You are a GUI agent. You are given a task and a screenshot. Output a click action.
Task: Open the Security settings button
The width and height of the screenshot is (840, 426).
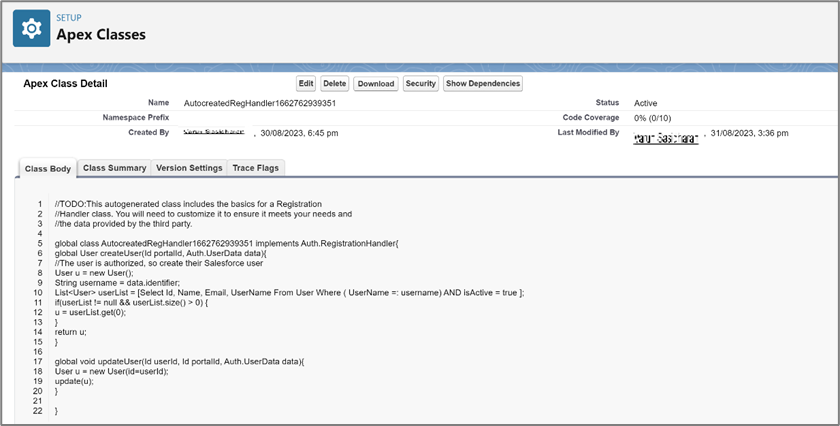coord(420,84)
